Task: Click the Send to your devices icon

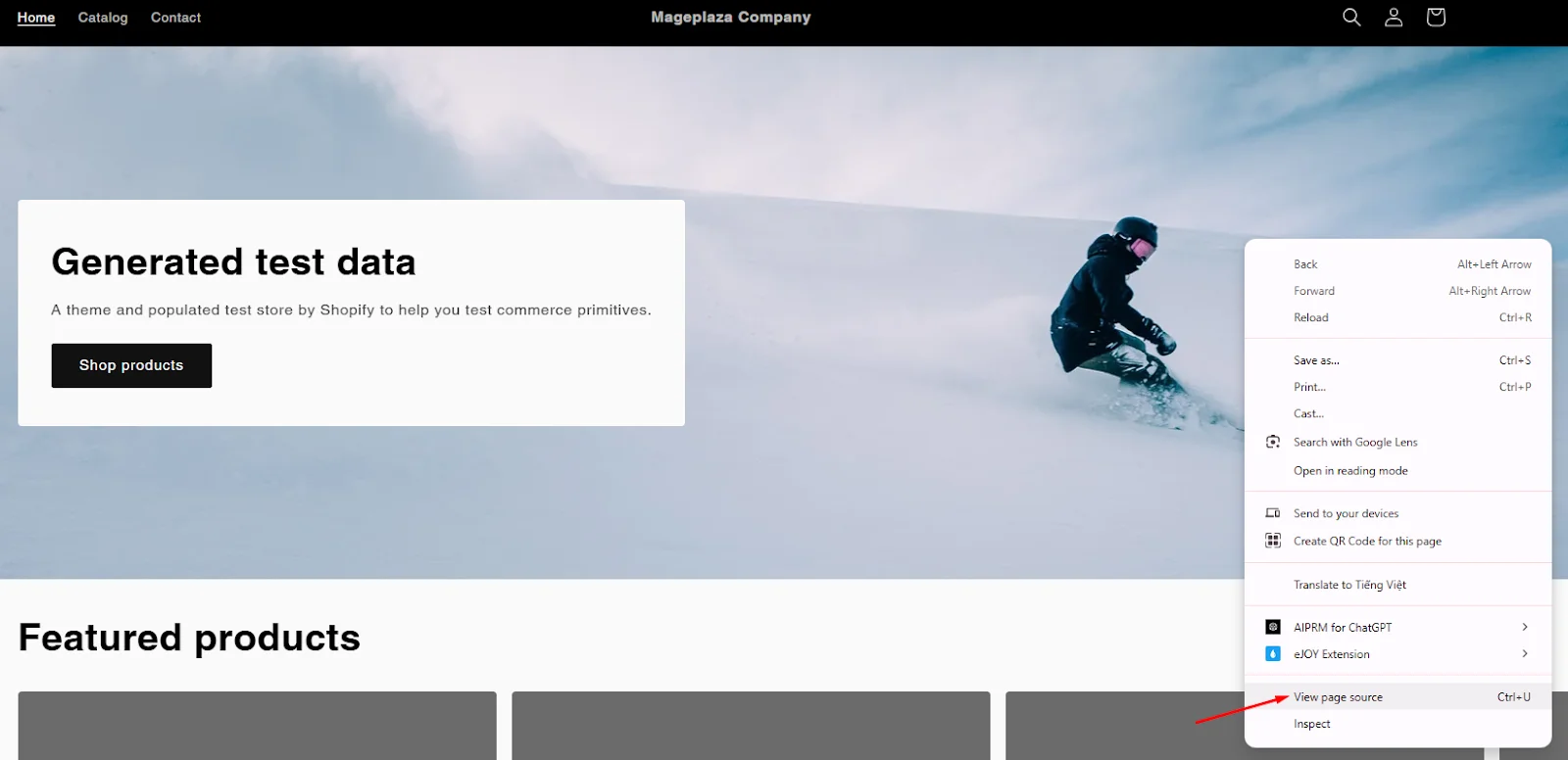Action: pyautogui.click(x=1273, y=513)
